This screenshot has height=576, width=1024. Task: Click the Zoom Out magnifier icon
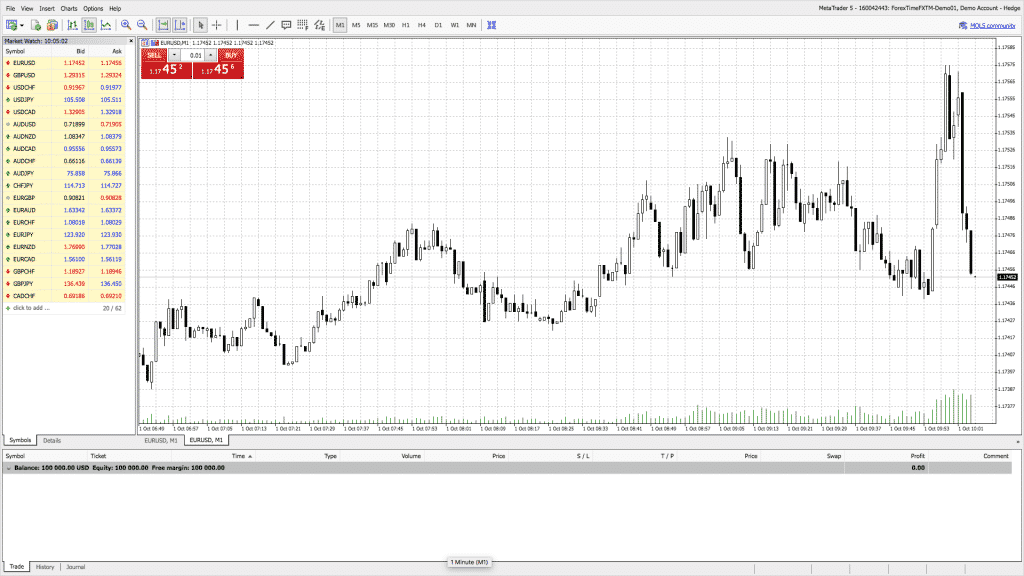tap(141, 24)
